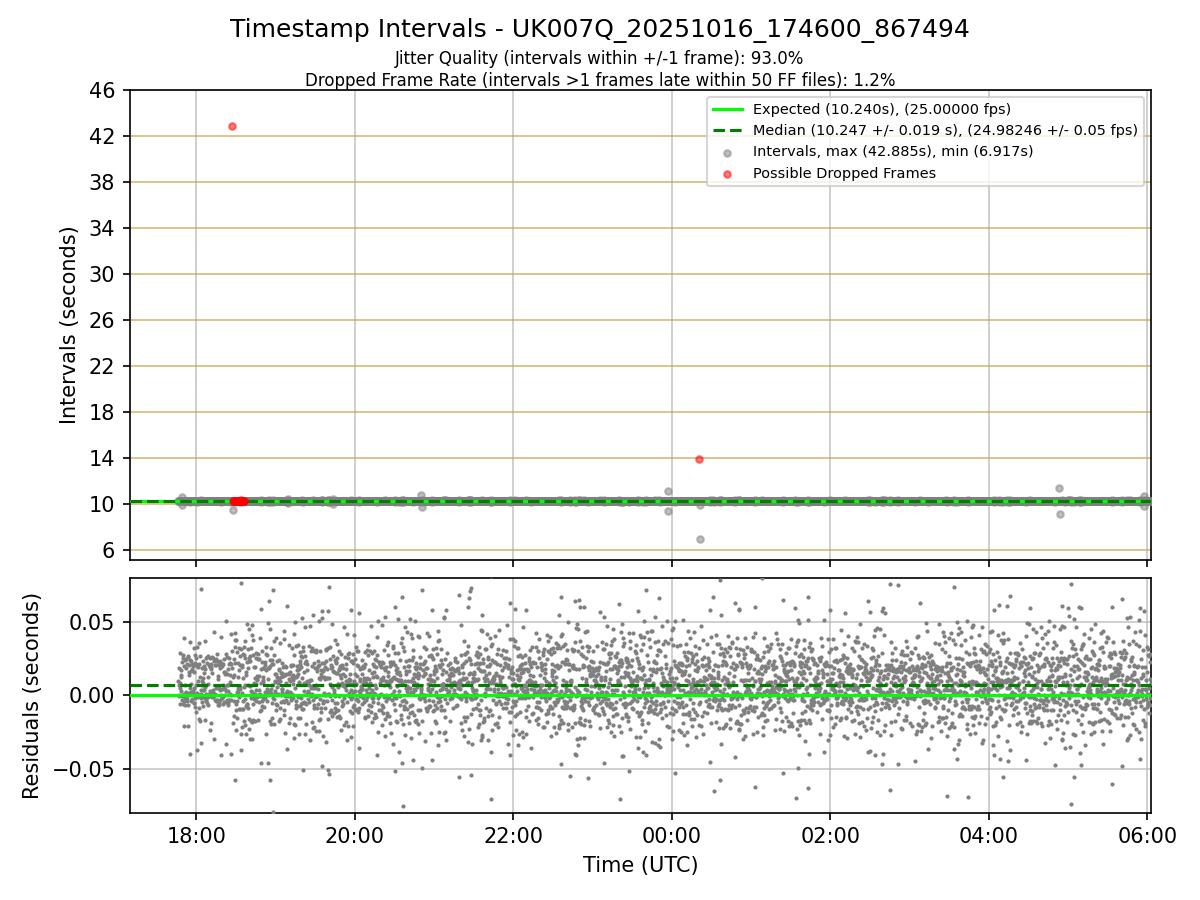Click the "Residuals (seconds)" y-axis label

[32, 696]
